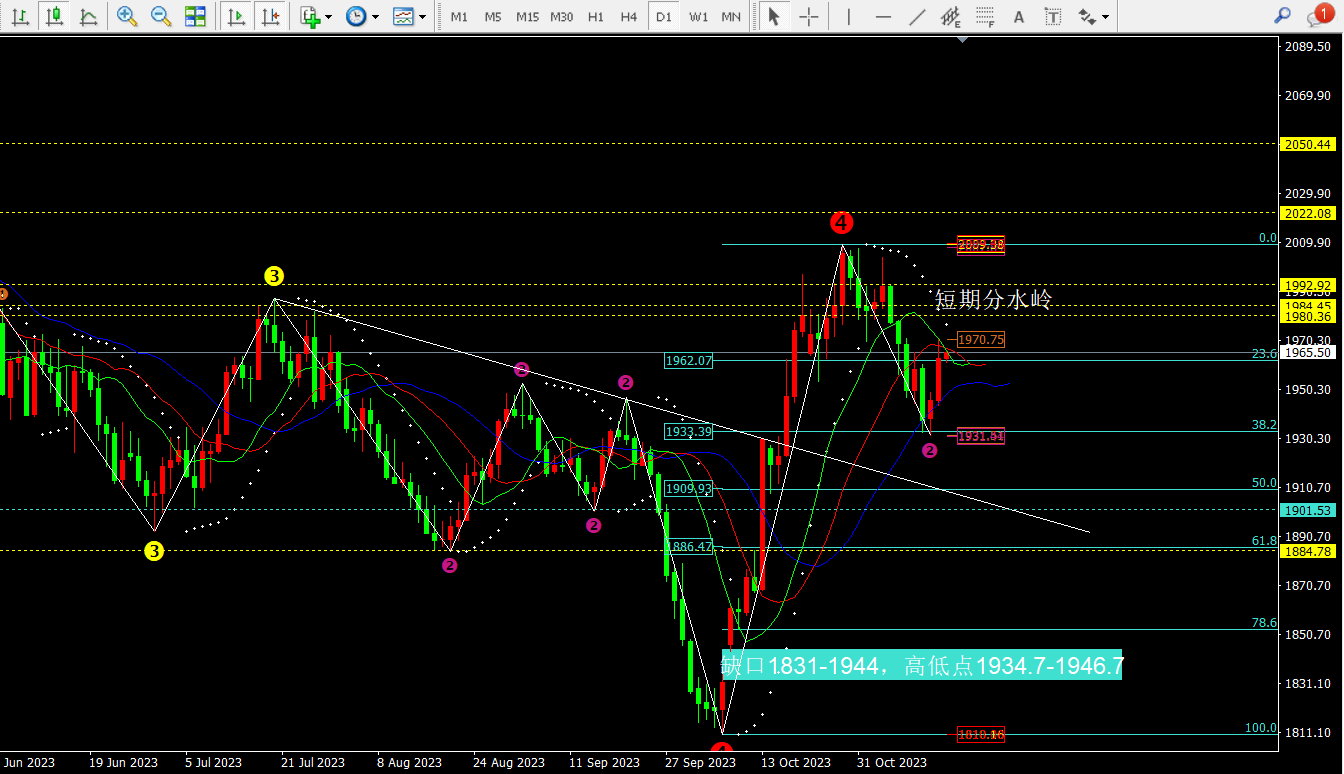1344x774 pixels.
Task: Draw a vertical line
Action: pos(849,16)
